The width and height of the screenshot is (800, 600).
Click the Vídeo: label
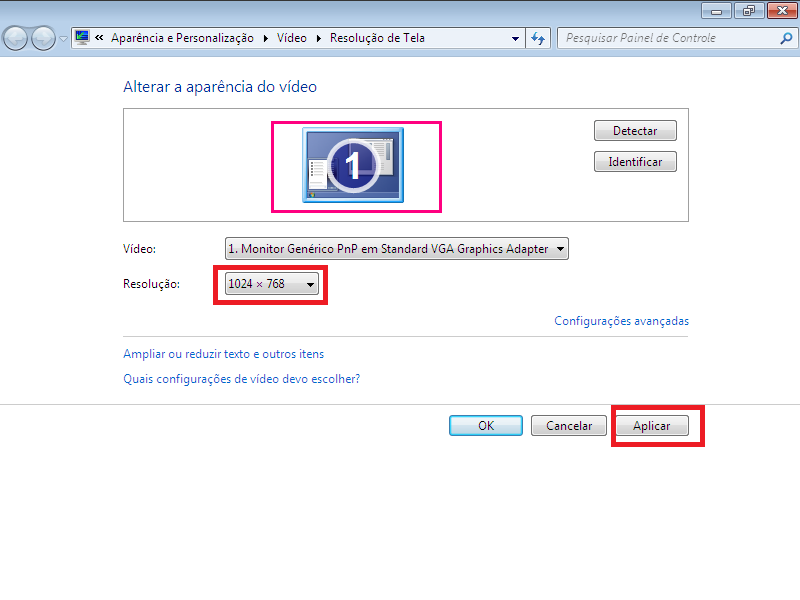coord(139,249)
